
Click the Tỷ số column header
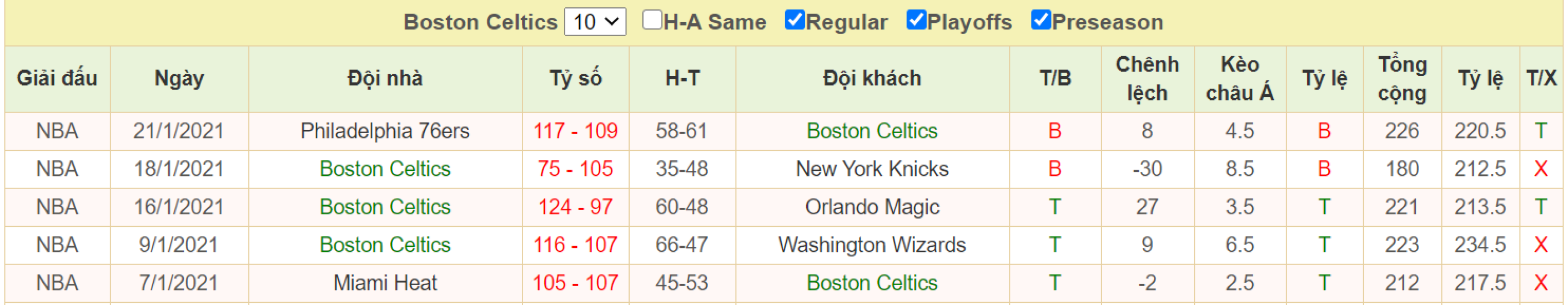[575, 78]
